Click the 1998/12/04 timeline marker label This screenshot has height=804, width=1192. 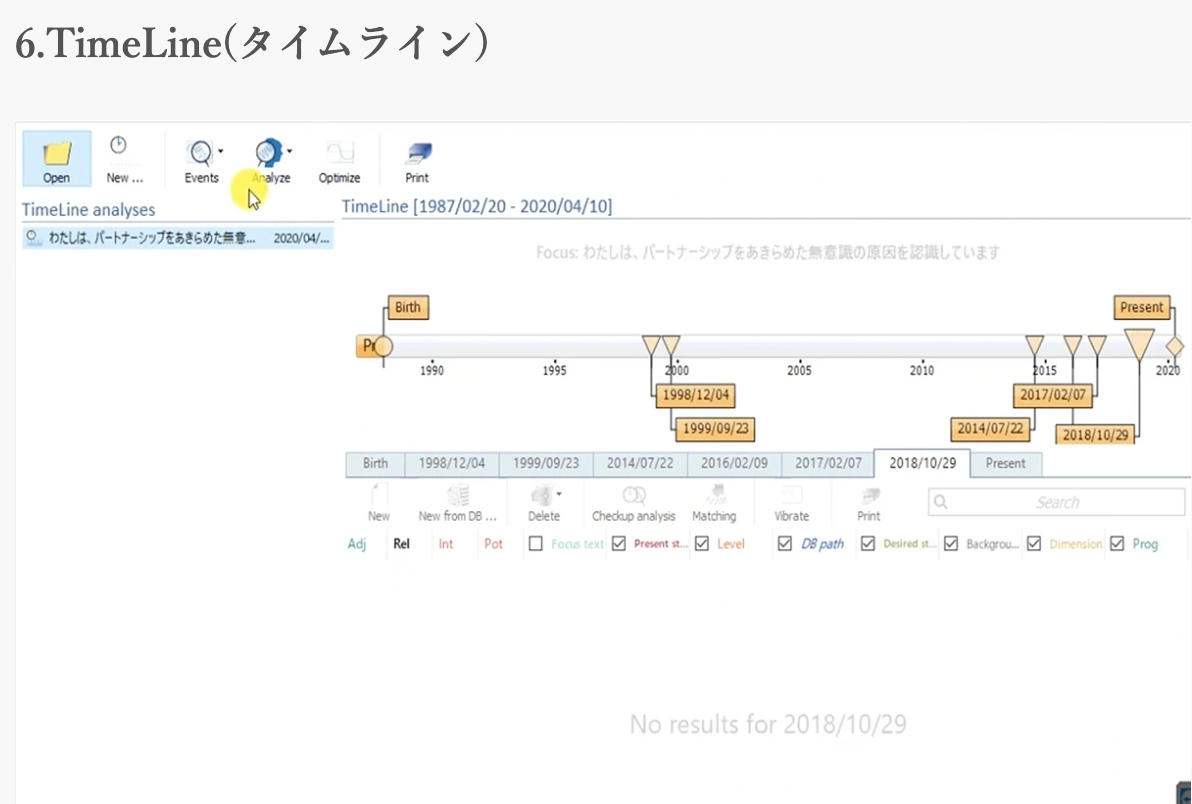click(696, 396)
